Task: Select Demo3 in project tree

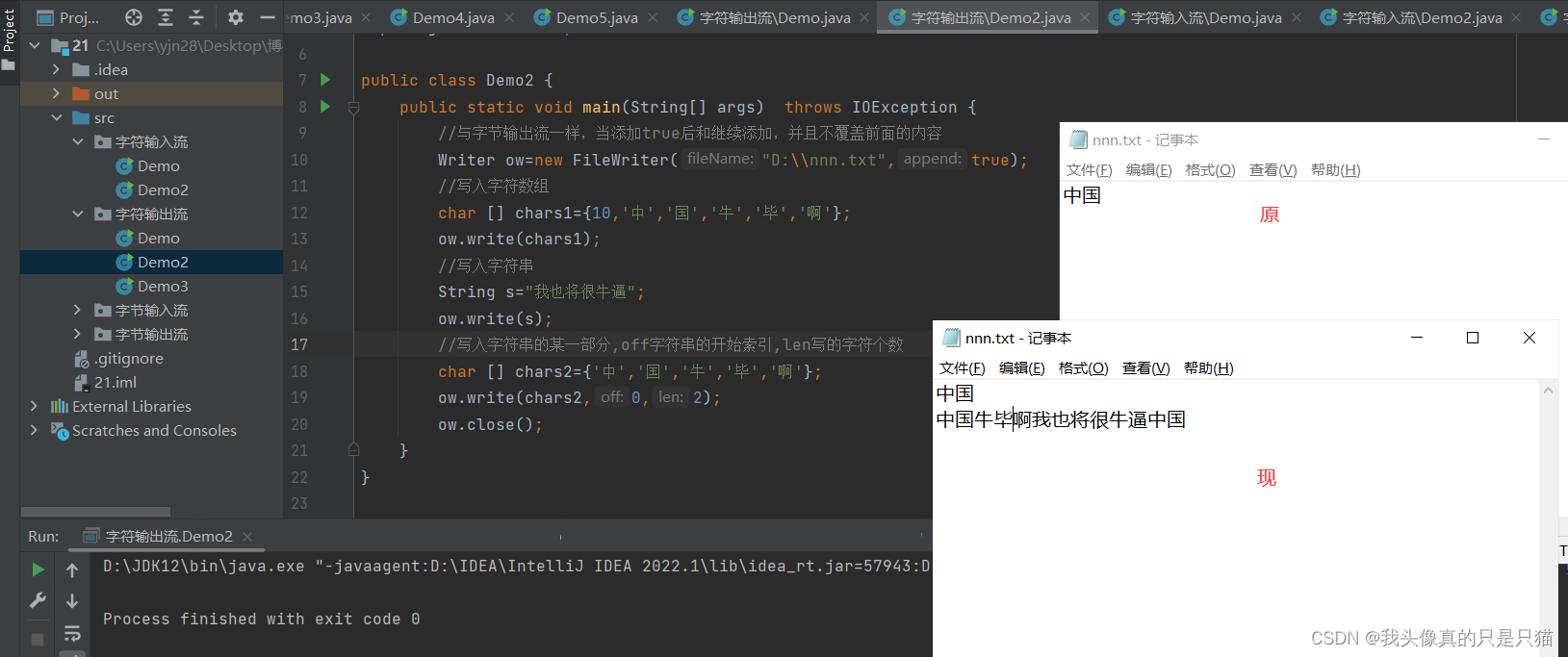Action: pos(163,286)
